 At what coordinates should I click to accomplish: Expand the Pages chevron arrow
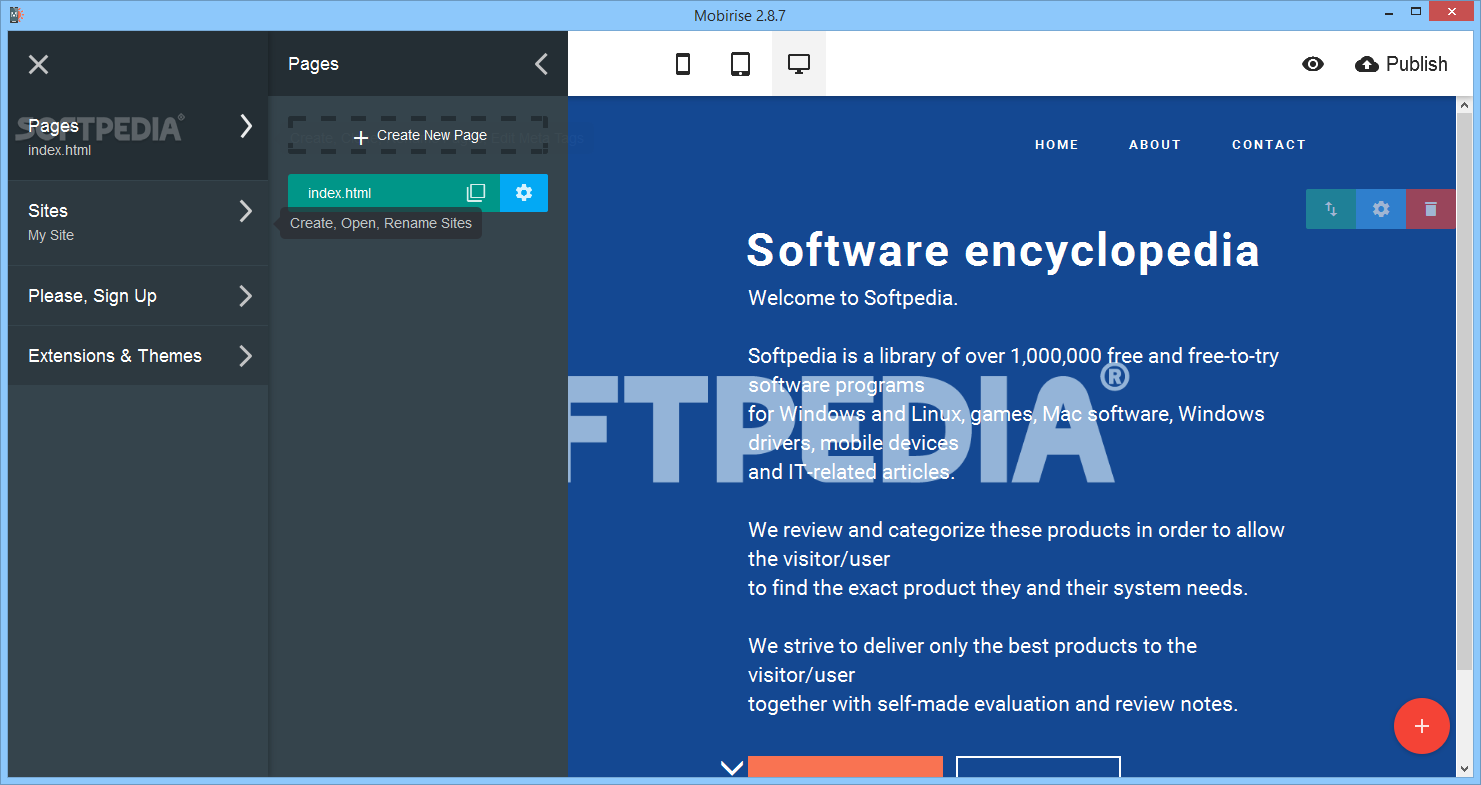[246, 126]
